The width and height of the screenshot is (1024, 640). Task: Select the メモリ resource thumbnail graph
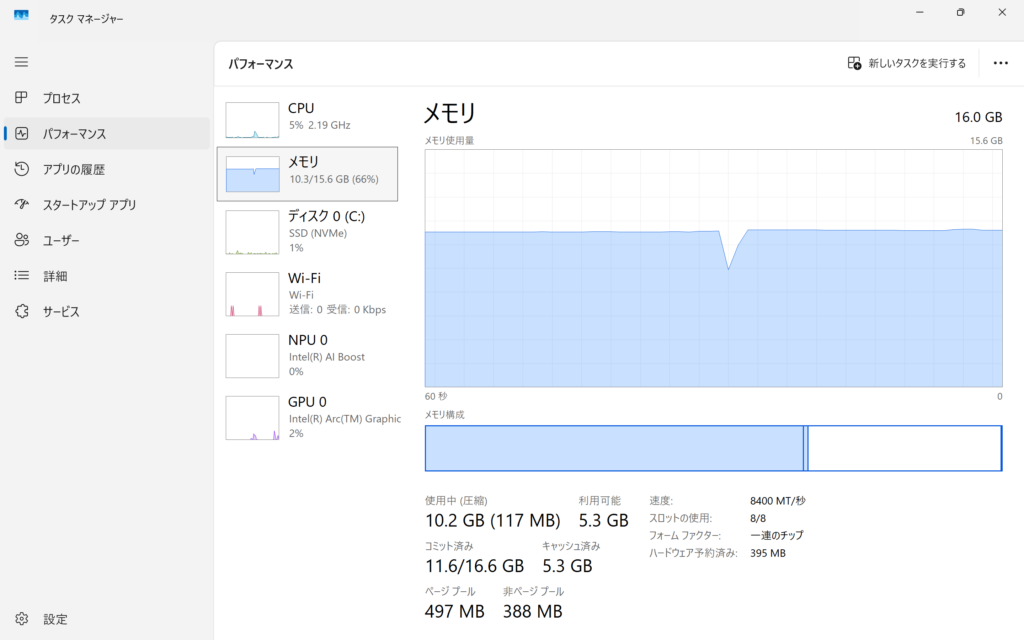pyautogui.click(x=252, y=174)
